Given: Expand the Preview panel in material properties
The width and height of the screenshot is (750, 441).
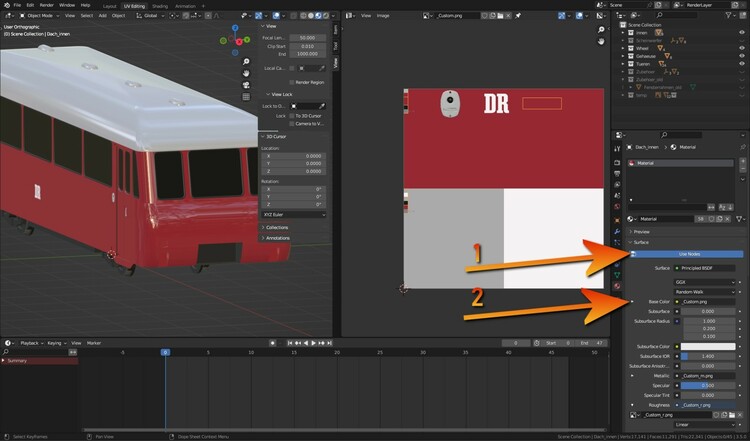Looking at the screenshot, I should coord(642,231).
